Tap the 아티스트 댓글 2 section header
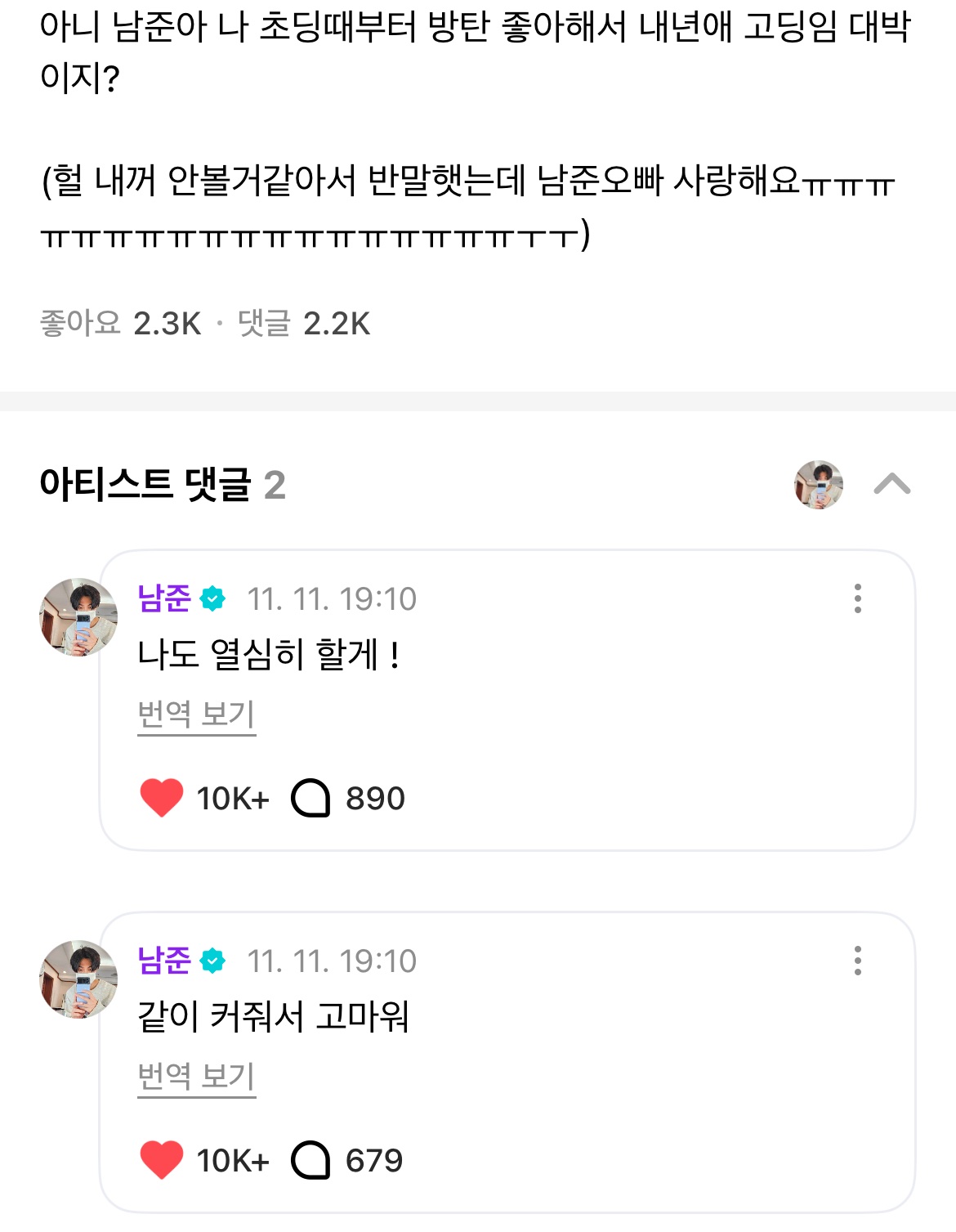This screenshot has width=956, height=1232. (163, 484)
